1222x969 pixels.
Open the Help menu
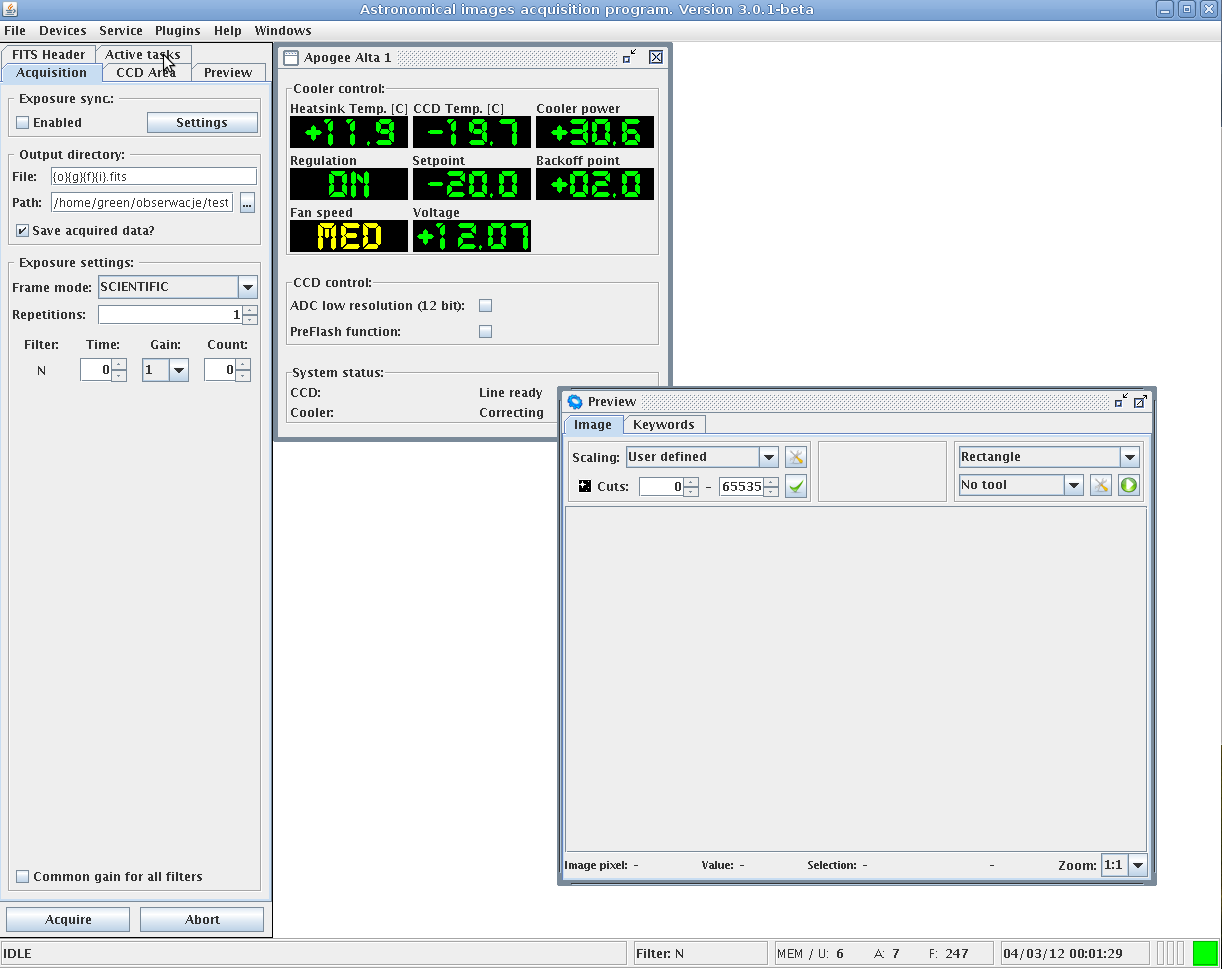point(228,31)
